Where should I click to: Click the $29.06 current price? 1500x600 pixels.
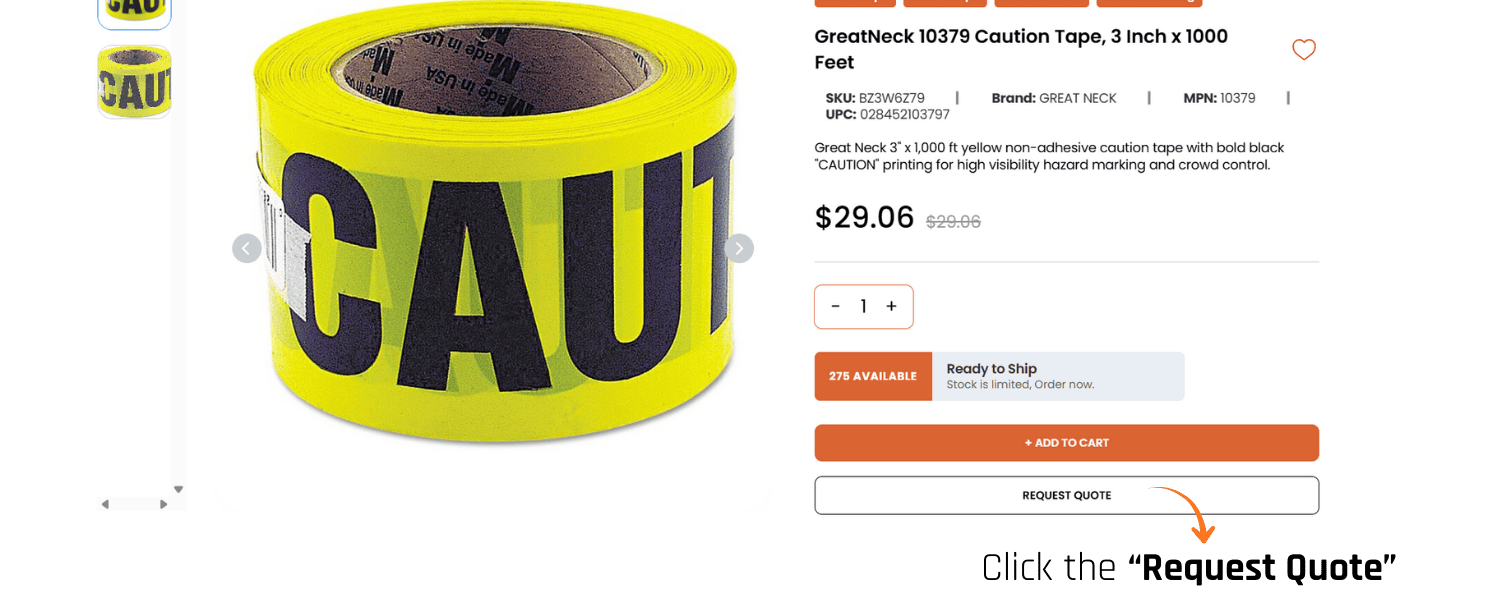pyautogui.click(x=864, y=217)
